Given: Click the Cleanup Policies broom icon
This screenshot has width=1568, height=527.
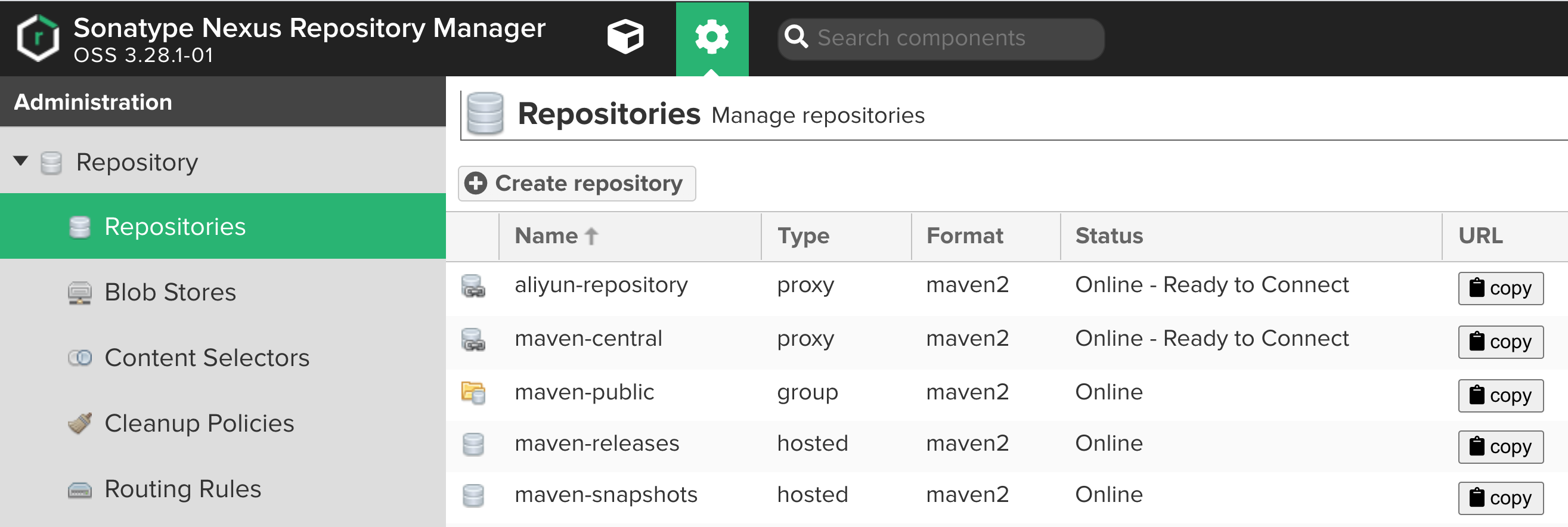Looking at the screenshot, I should pos(80,423).
